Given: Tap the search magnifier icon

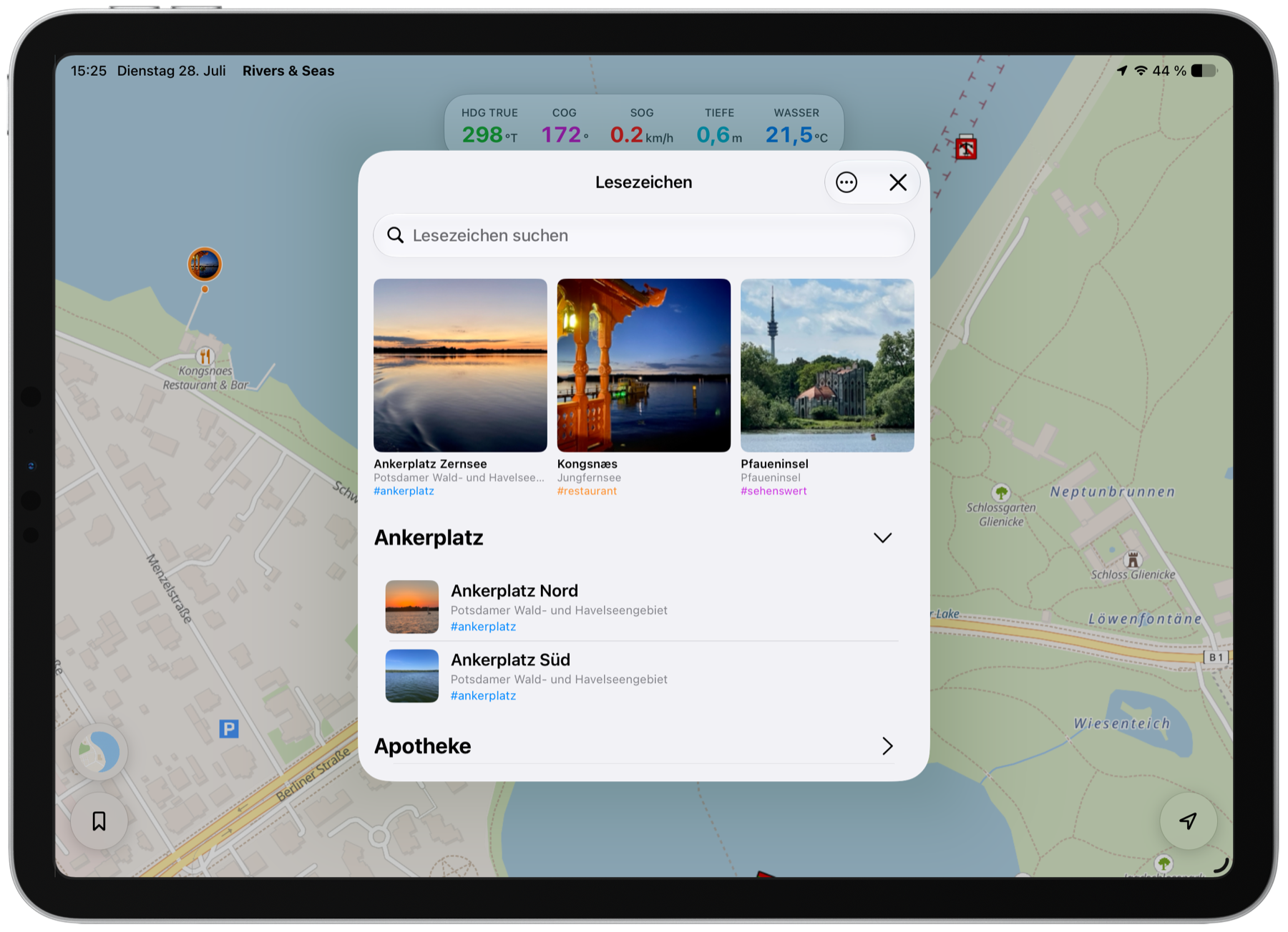Looking at the screenshot, I should click(395, 235).
